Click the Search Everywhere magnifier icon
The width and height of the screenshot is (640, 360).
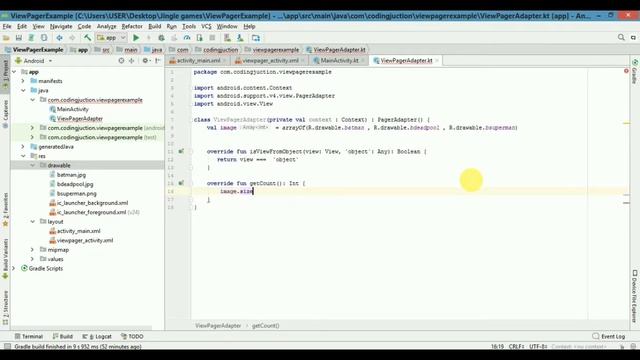click(621, 38)
